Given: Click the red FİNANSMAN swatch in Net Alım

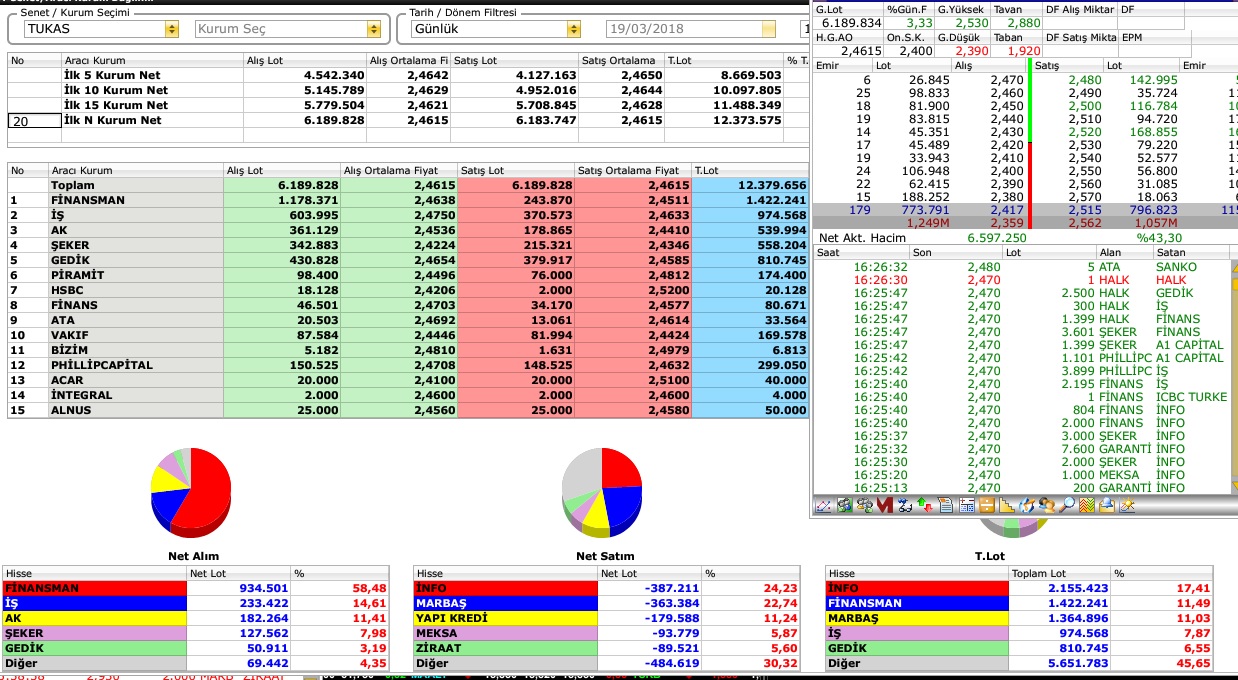Looking at the screenshot, I should 95,588.
